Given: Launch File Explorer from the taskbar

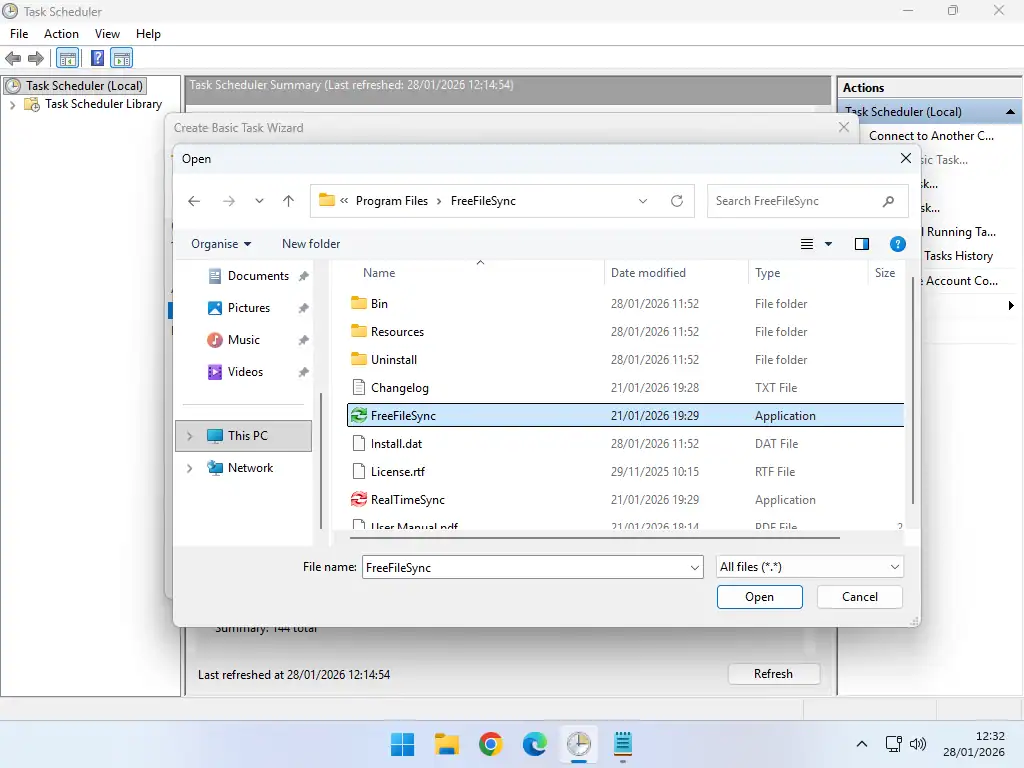Looking at the screenshot, I should point(446,744).
